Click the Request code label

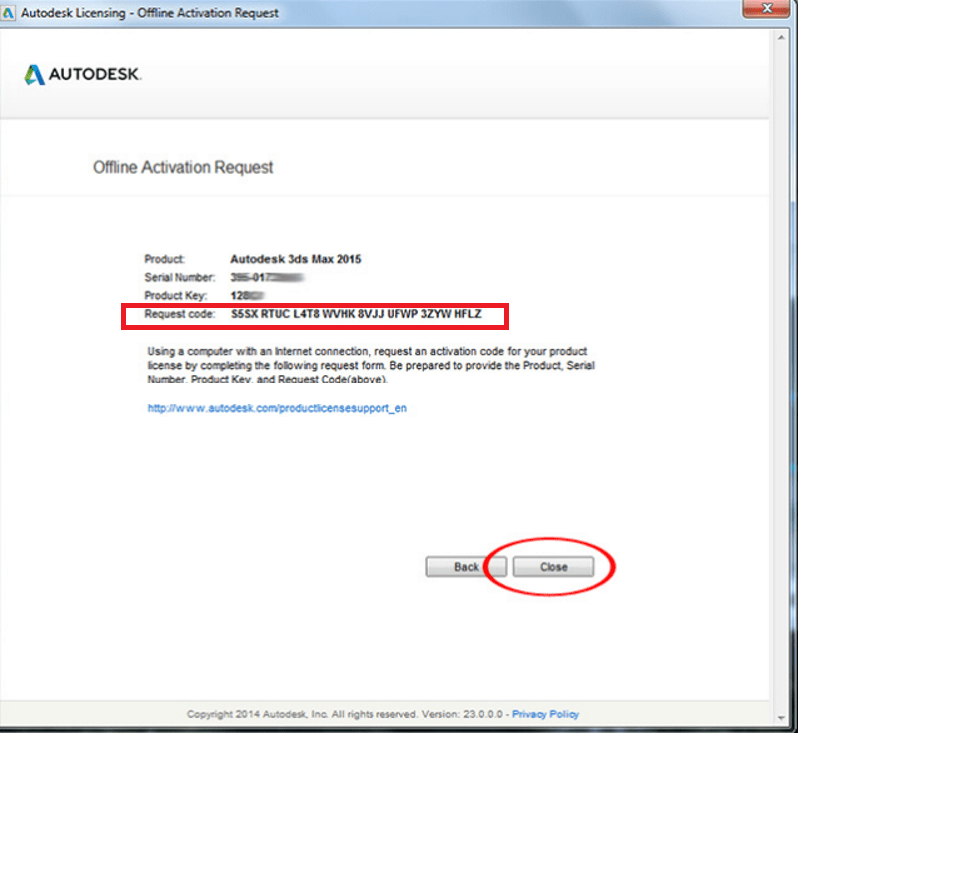point(179,314)
